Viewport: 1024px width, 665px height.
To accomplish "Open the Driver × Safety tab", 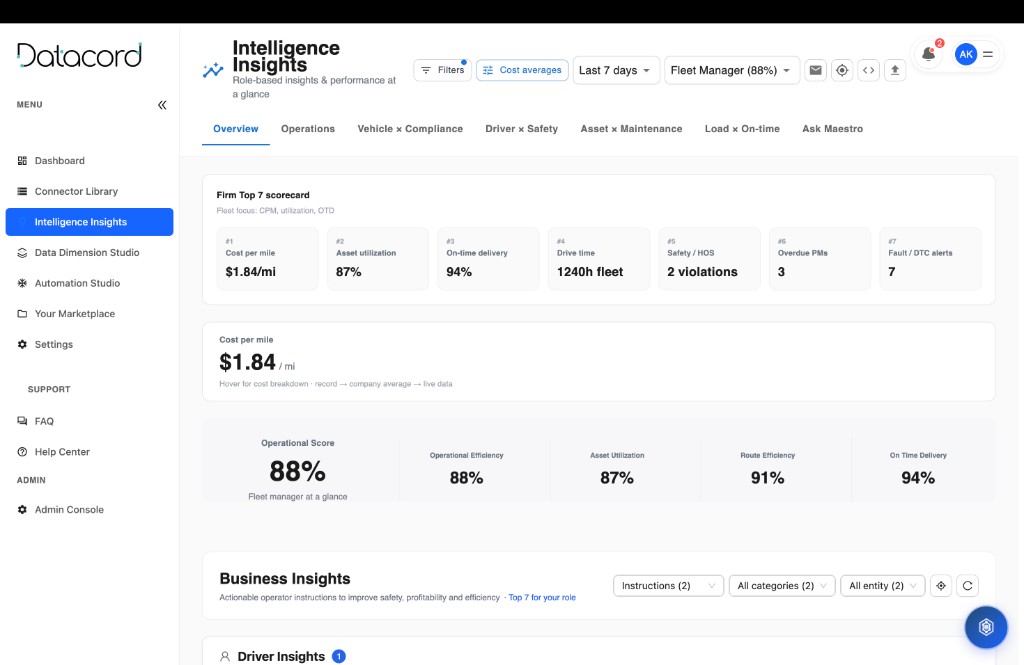I will click(521, 129).
